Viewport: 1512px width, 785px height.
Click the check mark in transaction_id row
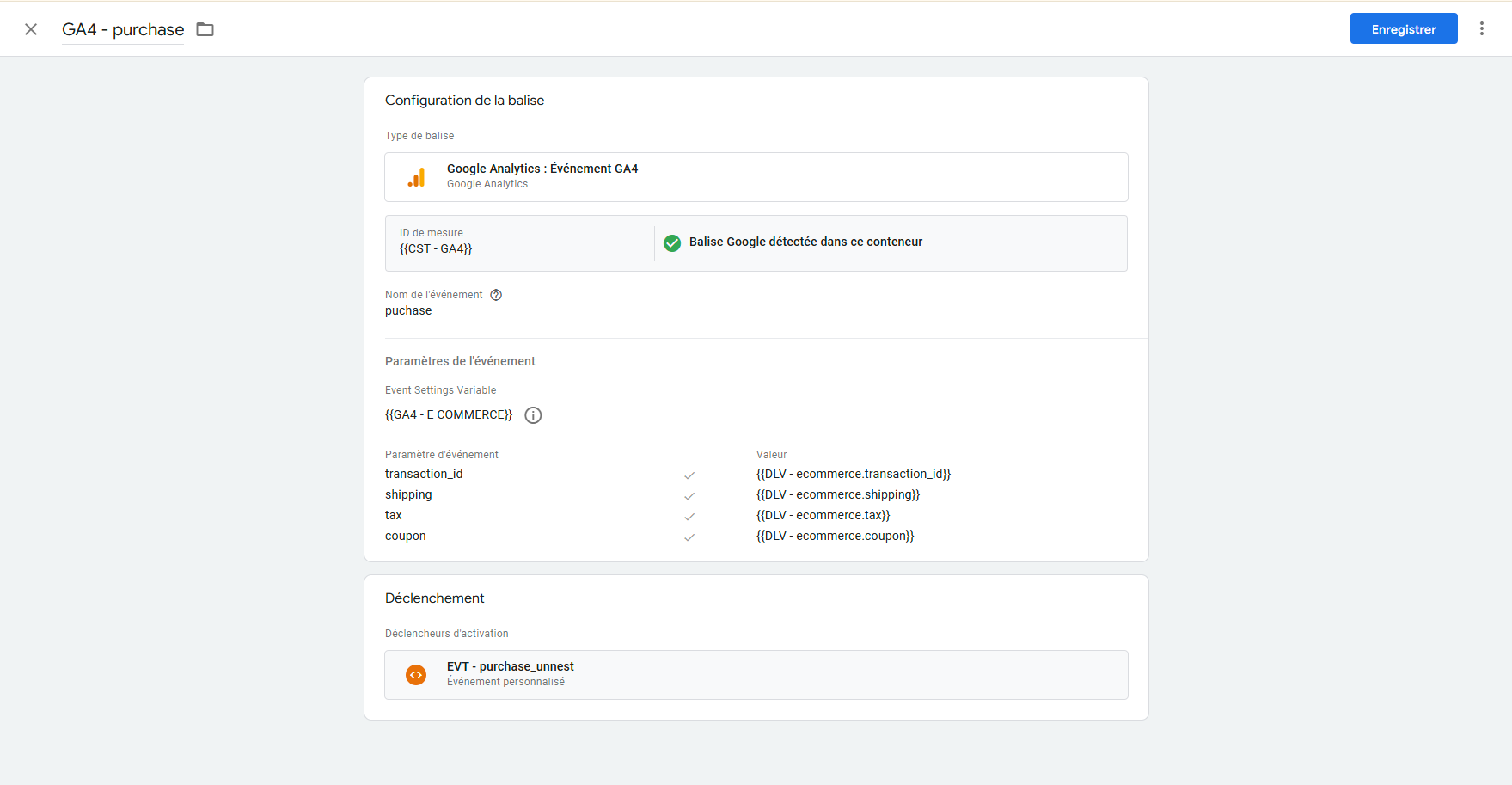pyautogui.click(x=689, y=475)
